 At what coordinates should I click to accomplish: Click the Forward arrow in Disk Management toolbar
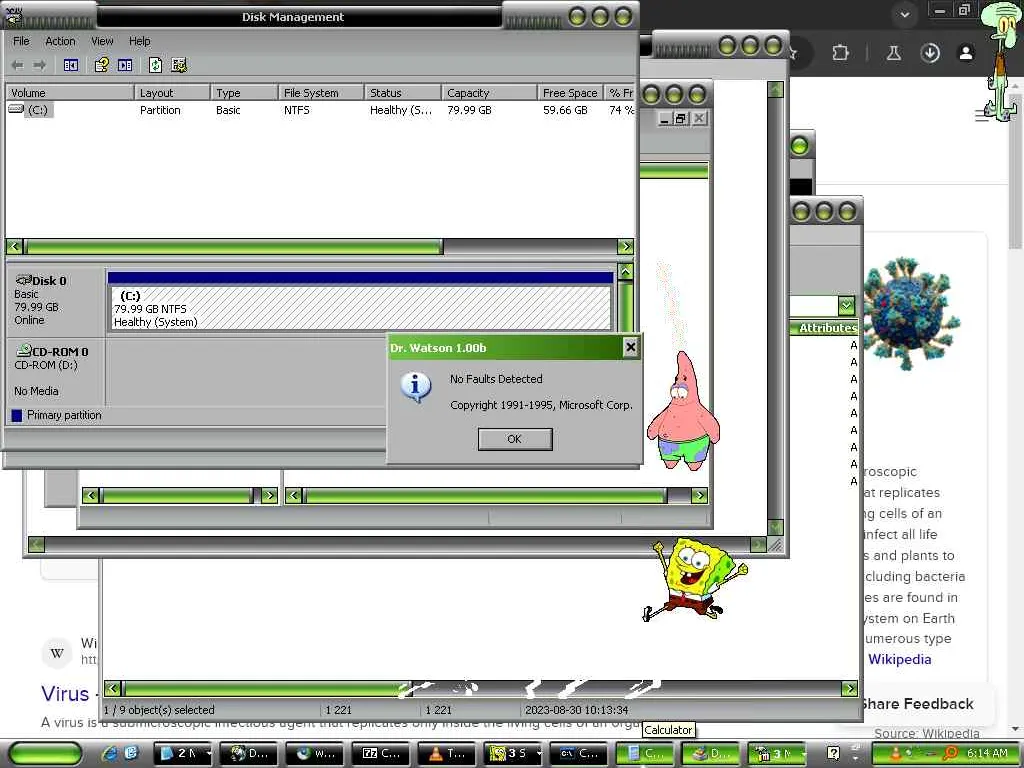tap(40, 65)
